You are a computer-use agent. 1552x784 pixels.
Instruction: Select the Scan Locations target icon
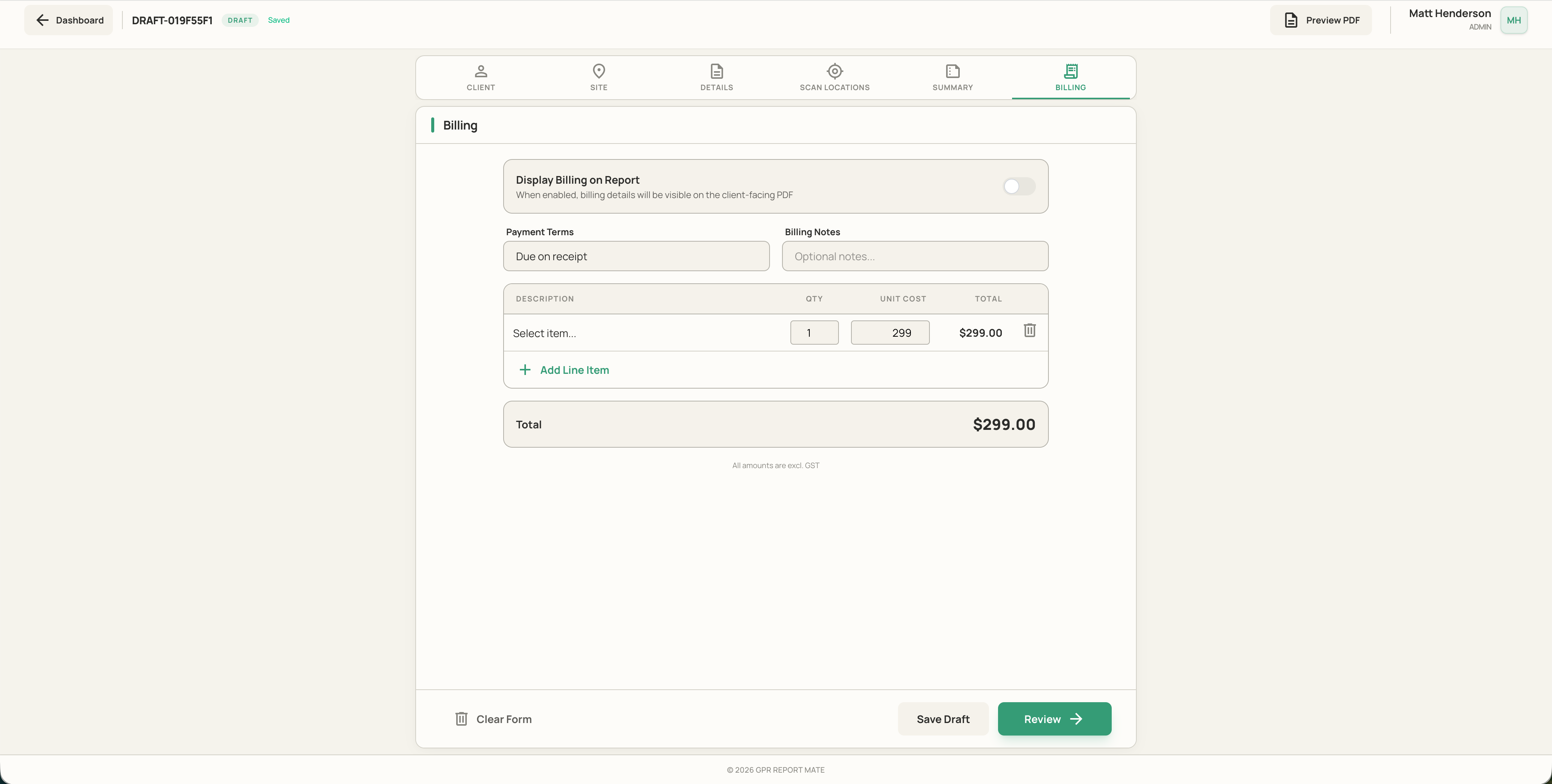click(834, 71)
